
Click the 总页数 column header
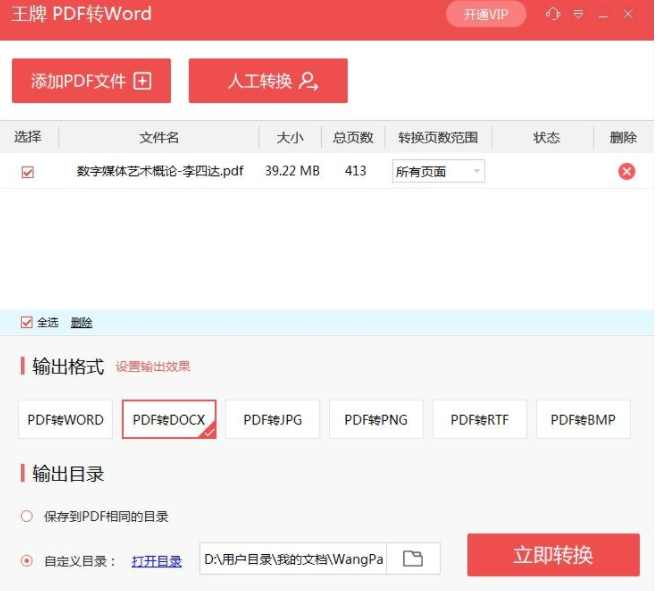point(353,137)
